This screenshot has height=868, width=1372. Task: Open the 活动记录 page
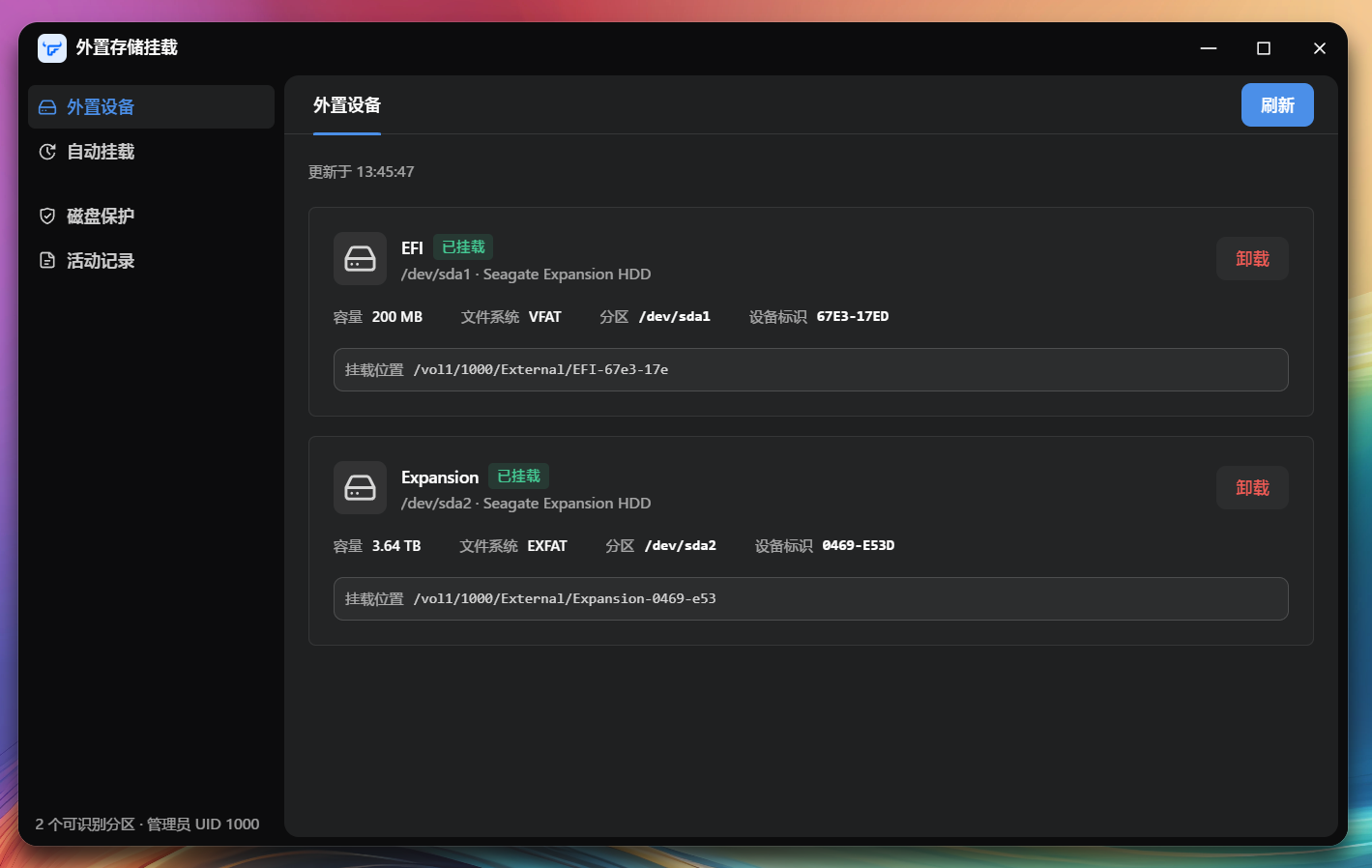tap(151, 260)
